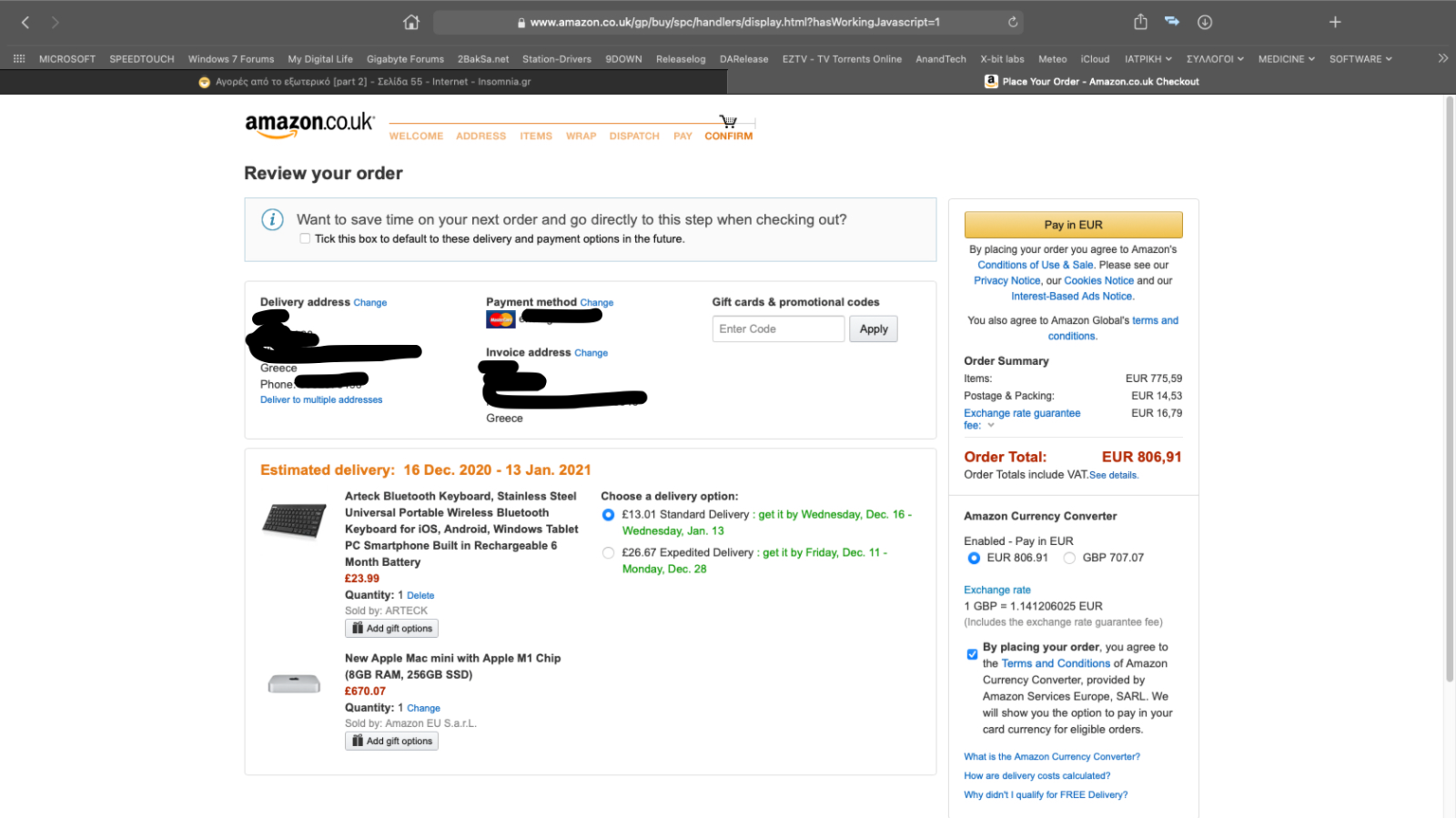The image size is (1456, 818).
Task: Show more bookmarks with the double chevron
Action: pos(1442,58)
